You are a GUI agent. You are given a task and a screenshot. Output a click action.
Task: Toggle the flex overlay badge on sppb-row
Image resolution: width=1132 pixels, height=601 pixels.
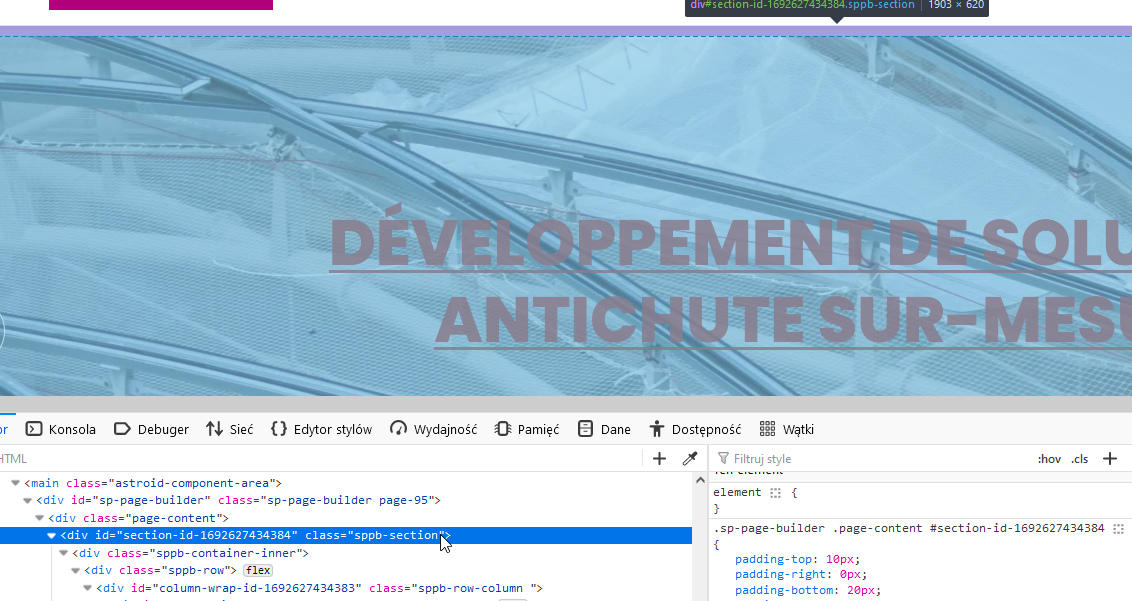258,570
